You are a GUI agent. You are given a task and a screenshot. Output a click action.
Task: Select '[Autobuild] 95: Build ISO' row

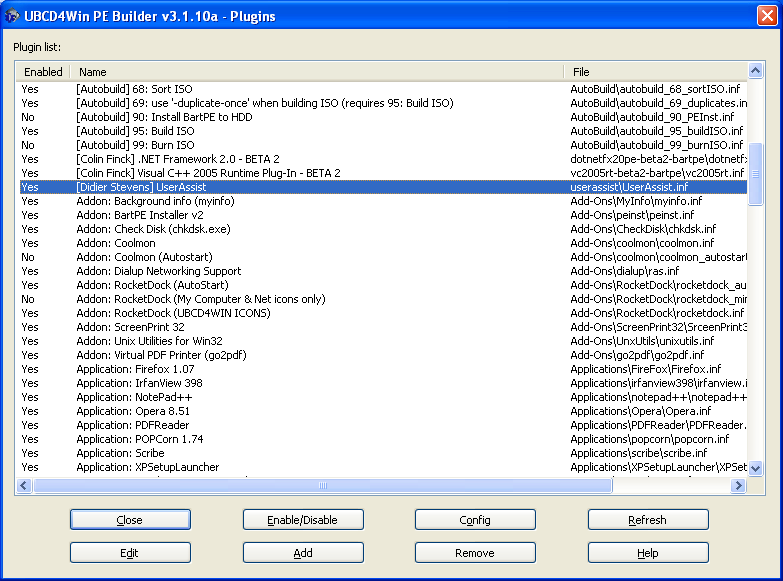(383, 131)
